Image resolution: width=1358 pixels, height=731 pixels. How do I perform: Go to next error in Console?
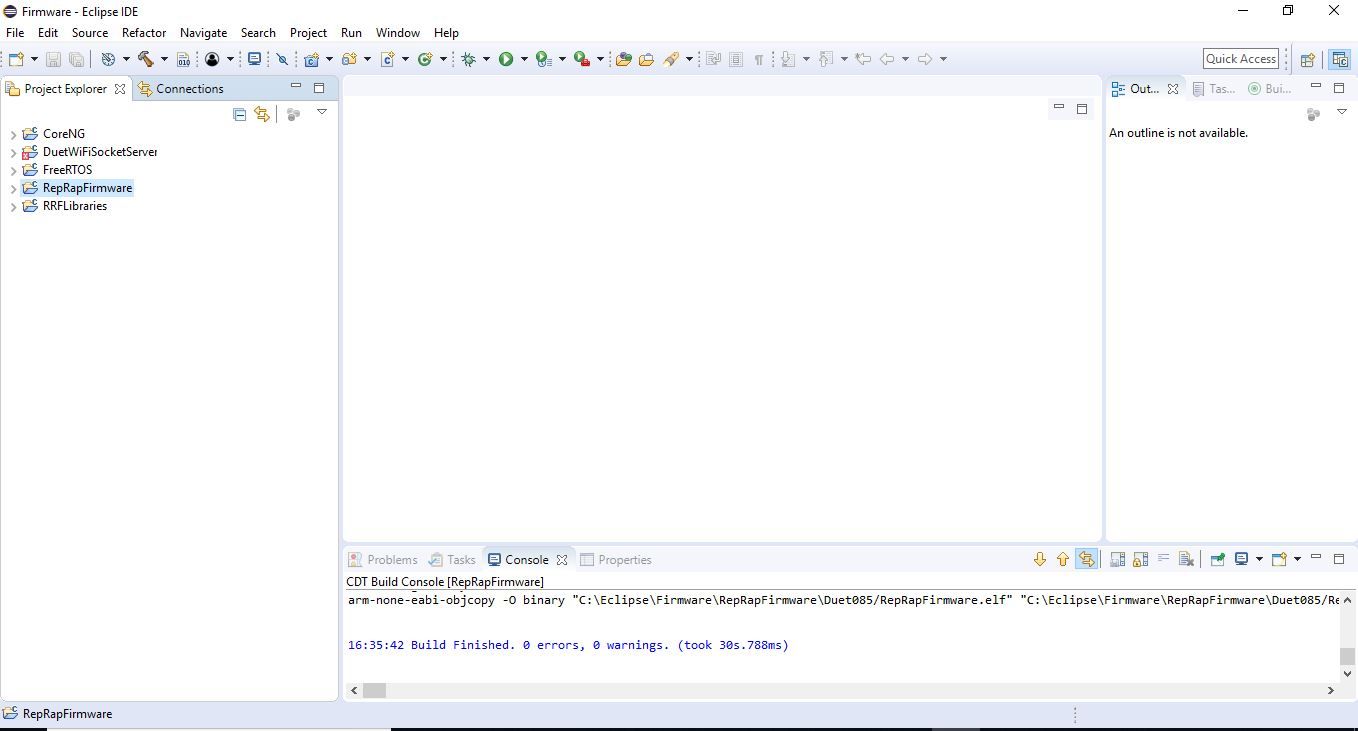[x=1040, y=559]
